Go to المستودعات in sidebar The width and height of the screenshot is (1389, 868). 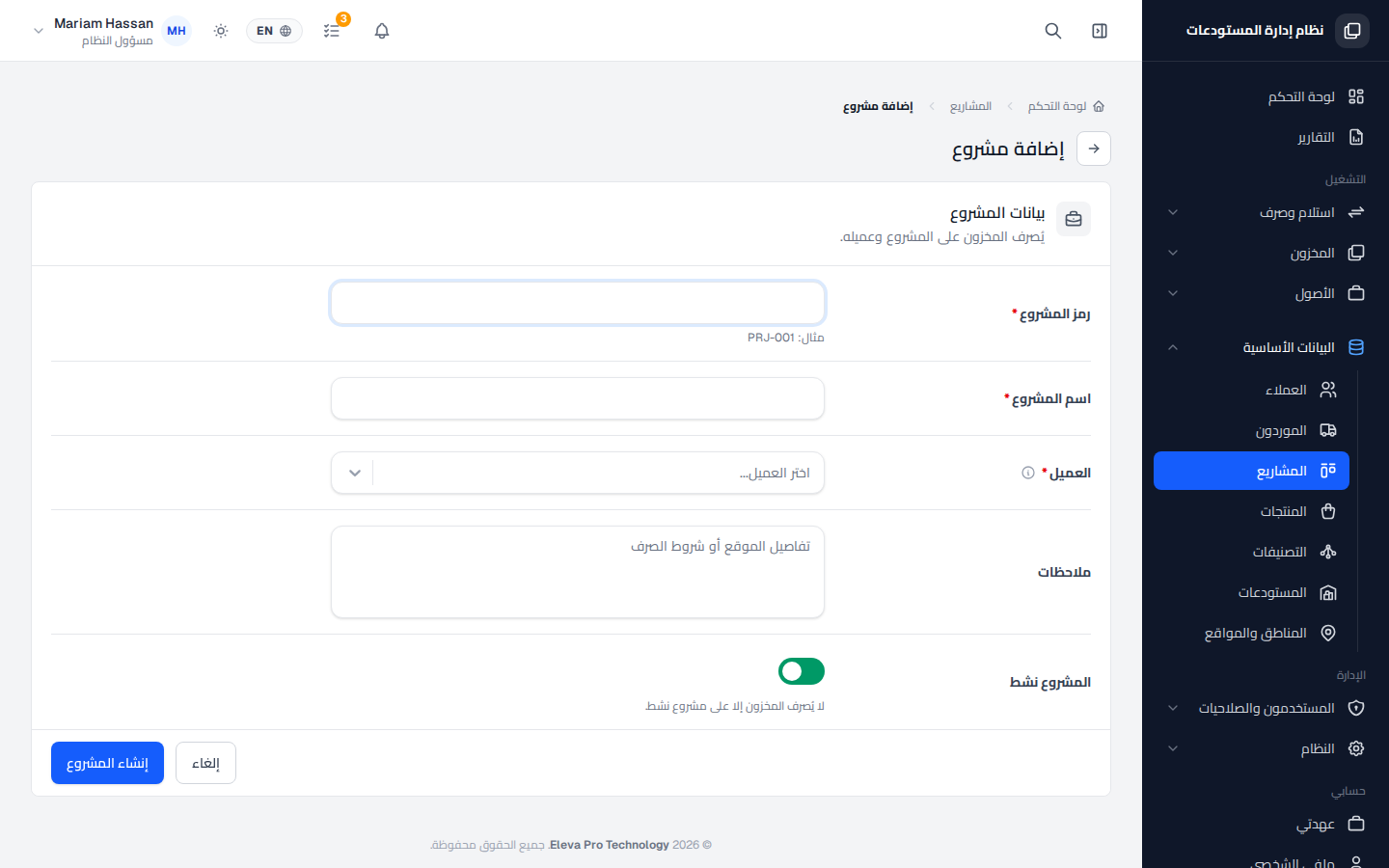coord(1252,592)
